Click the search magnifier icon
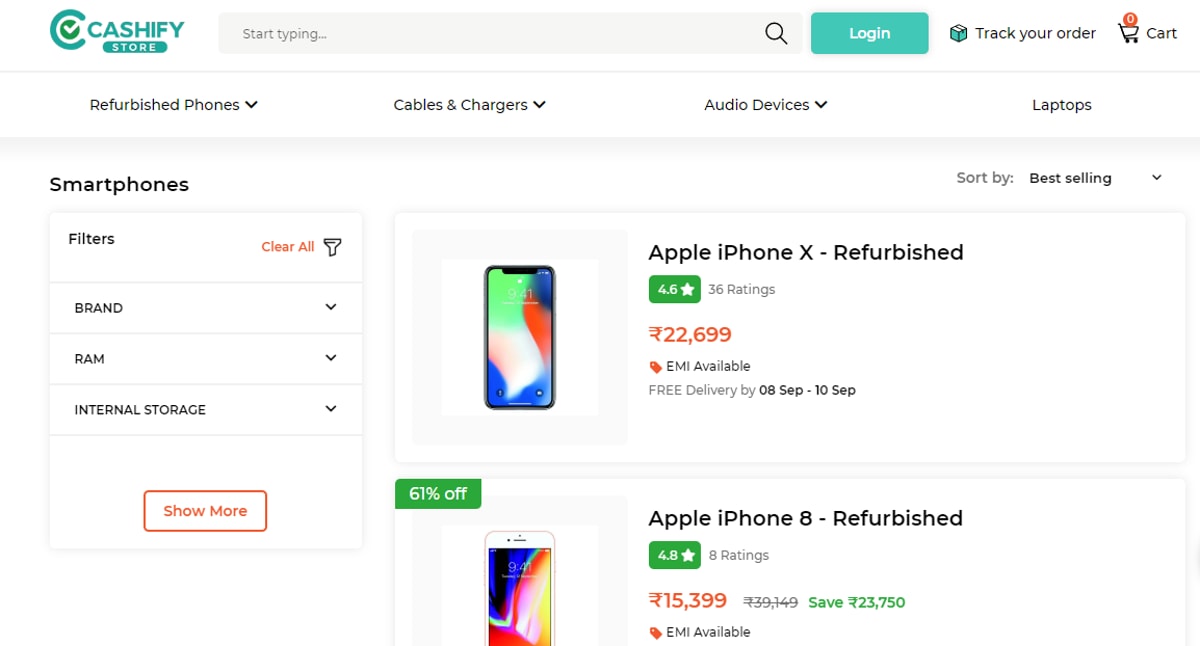Screen dimensions: 1200x646 (x=775, y=33)
